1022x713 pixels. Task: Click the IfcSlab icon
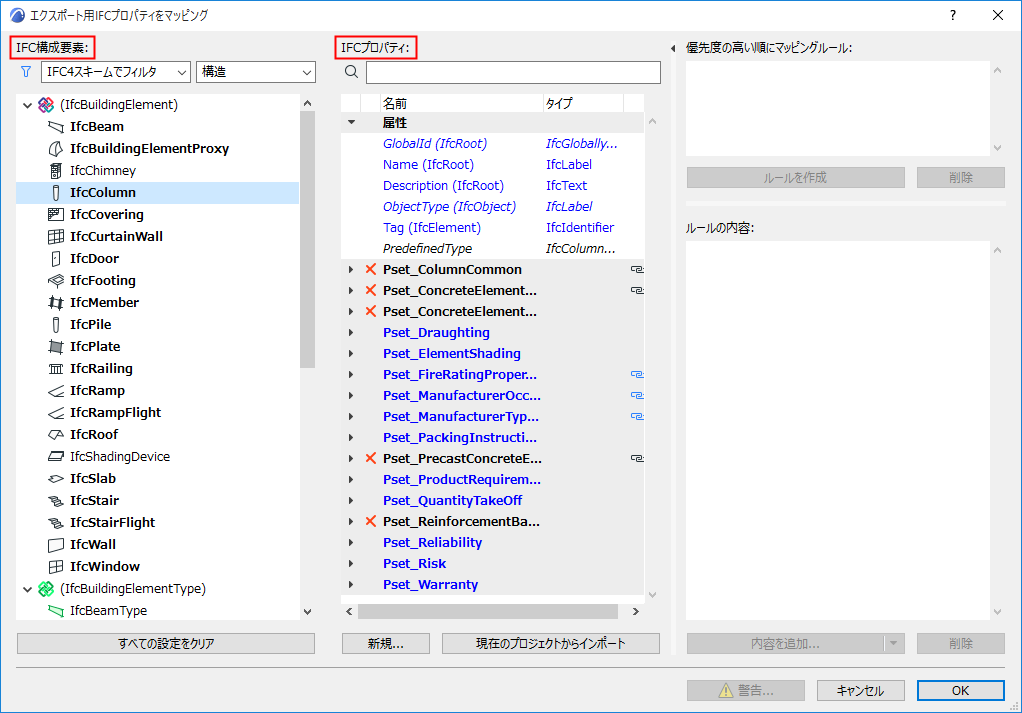pyautogui.click(x=56, y=479)
